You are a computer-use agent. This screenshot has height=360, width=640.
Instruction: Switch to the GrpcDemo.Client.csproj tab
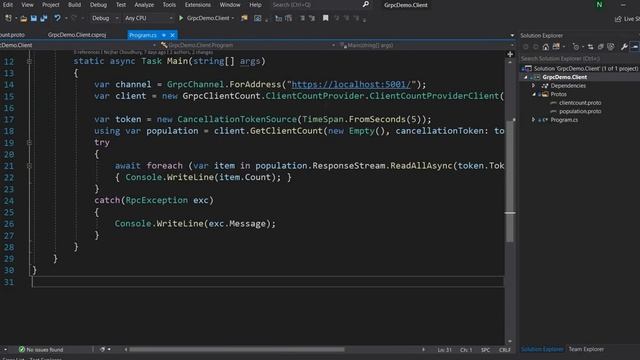[x=77, y=35]
